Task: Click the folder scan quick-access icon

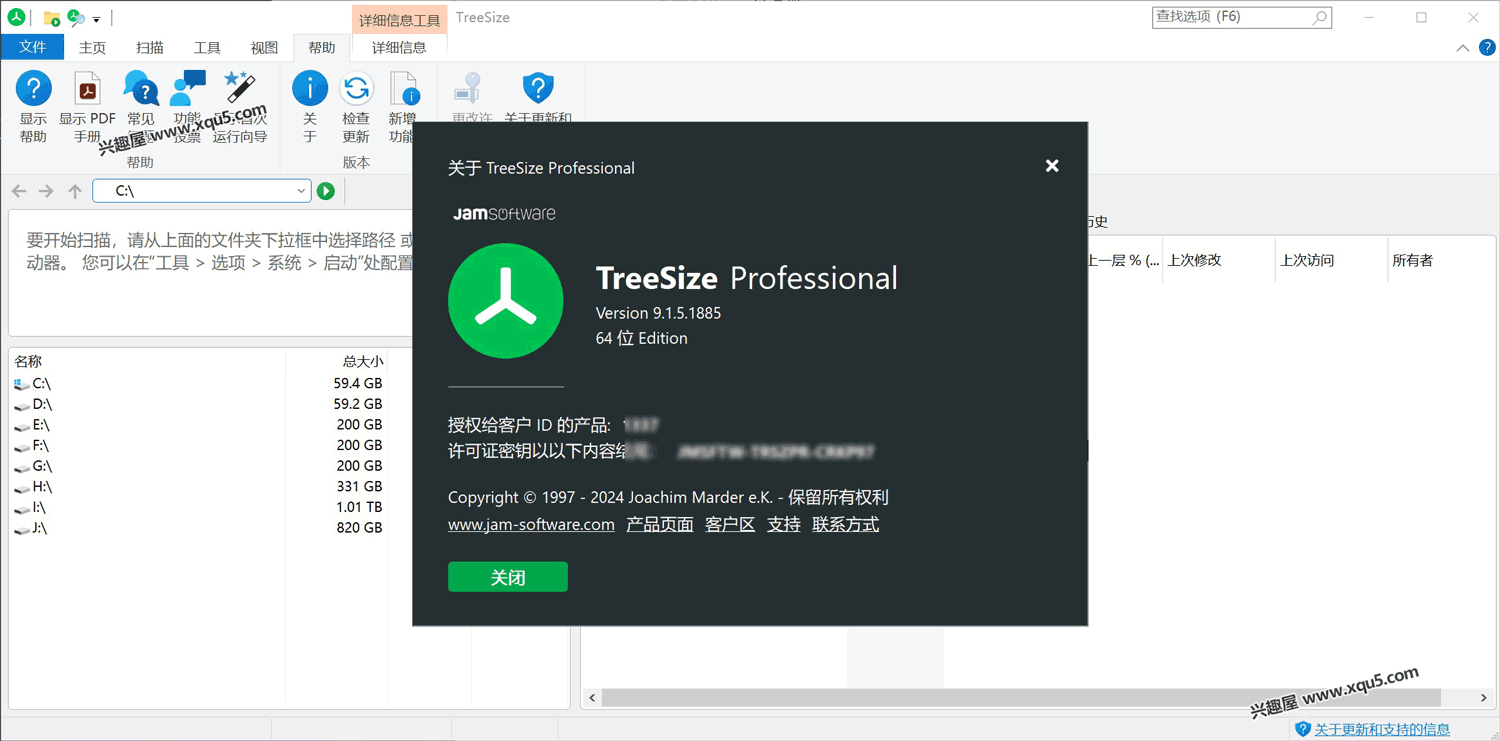Action: pos(52,18)
